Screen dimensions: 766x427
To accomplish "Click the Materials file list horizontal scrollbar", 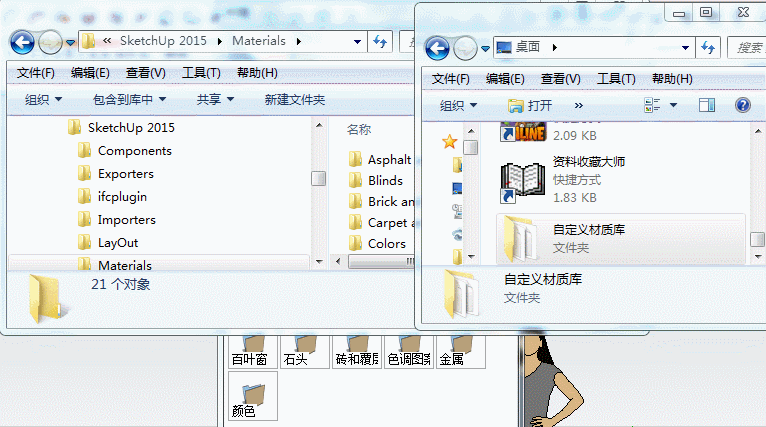I will click(382, 261).
